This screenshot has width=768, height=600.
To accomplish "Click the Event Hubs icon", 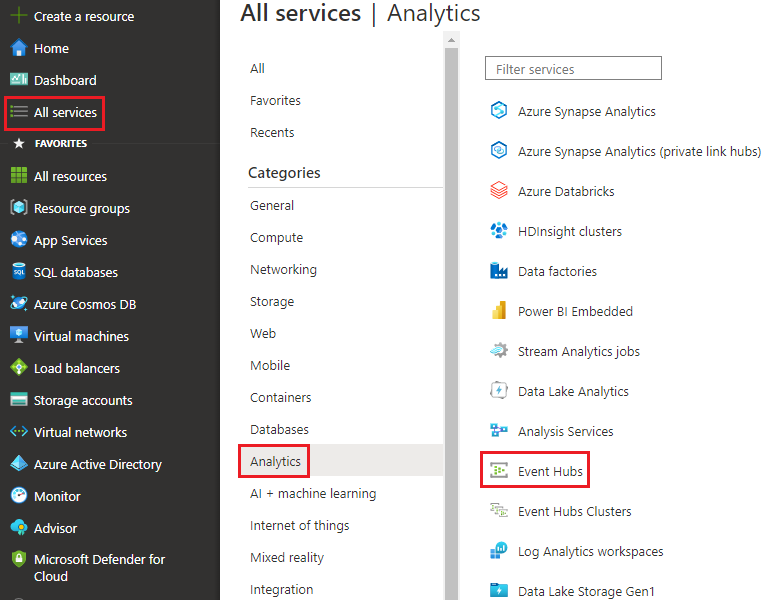I will 499,471.
